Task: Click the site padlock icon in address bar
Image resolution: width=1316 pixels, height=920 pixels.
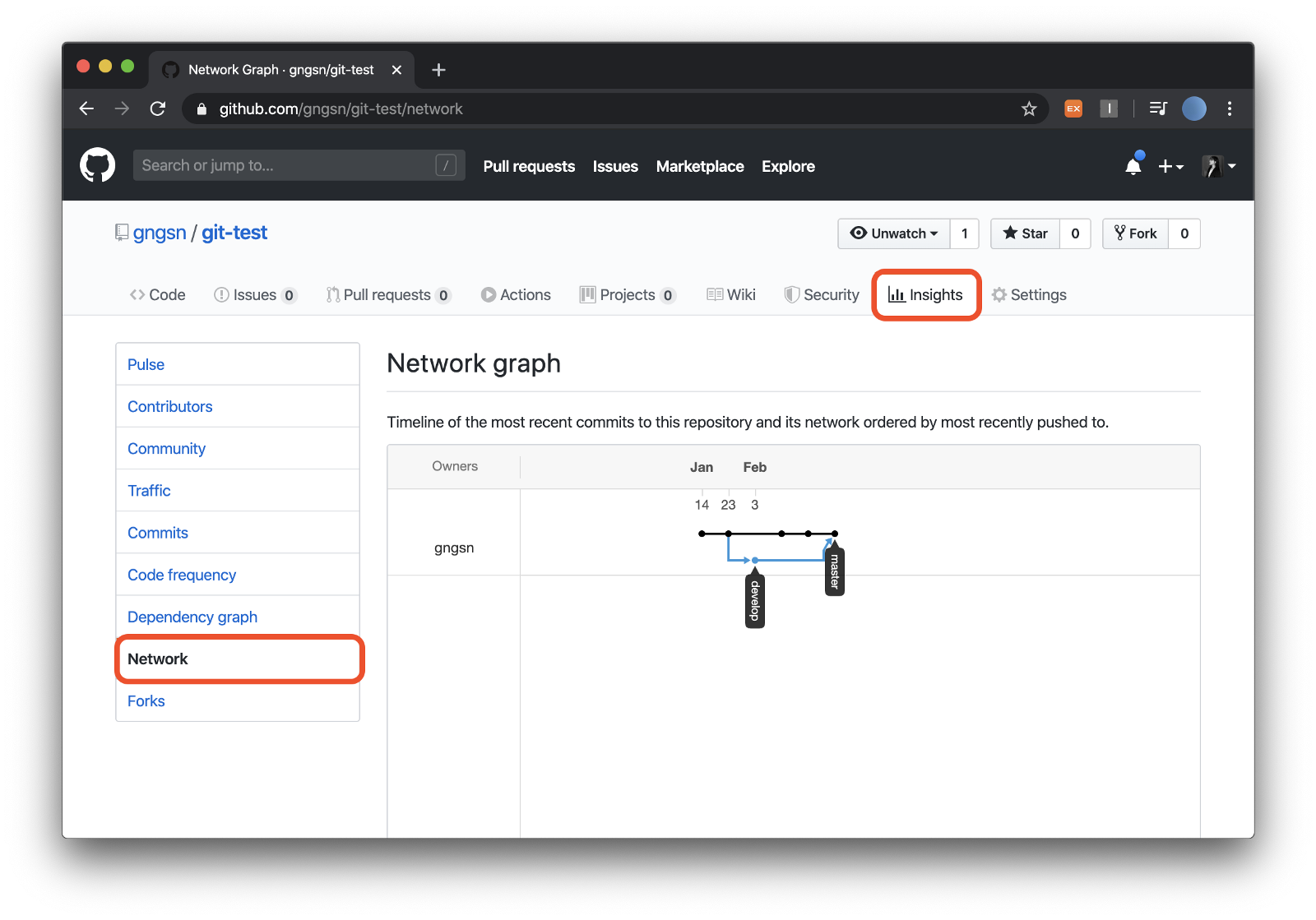Action: [x=202, y=109]
